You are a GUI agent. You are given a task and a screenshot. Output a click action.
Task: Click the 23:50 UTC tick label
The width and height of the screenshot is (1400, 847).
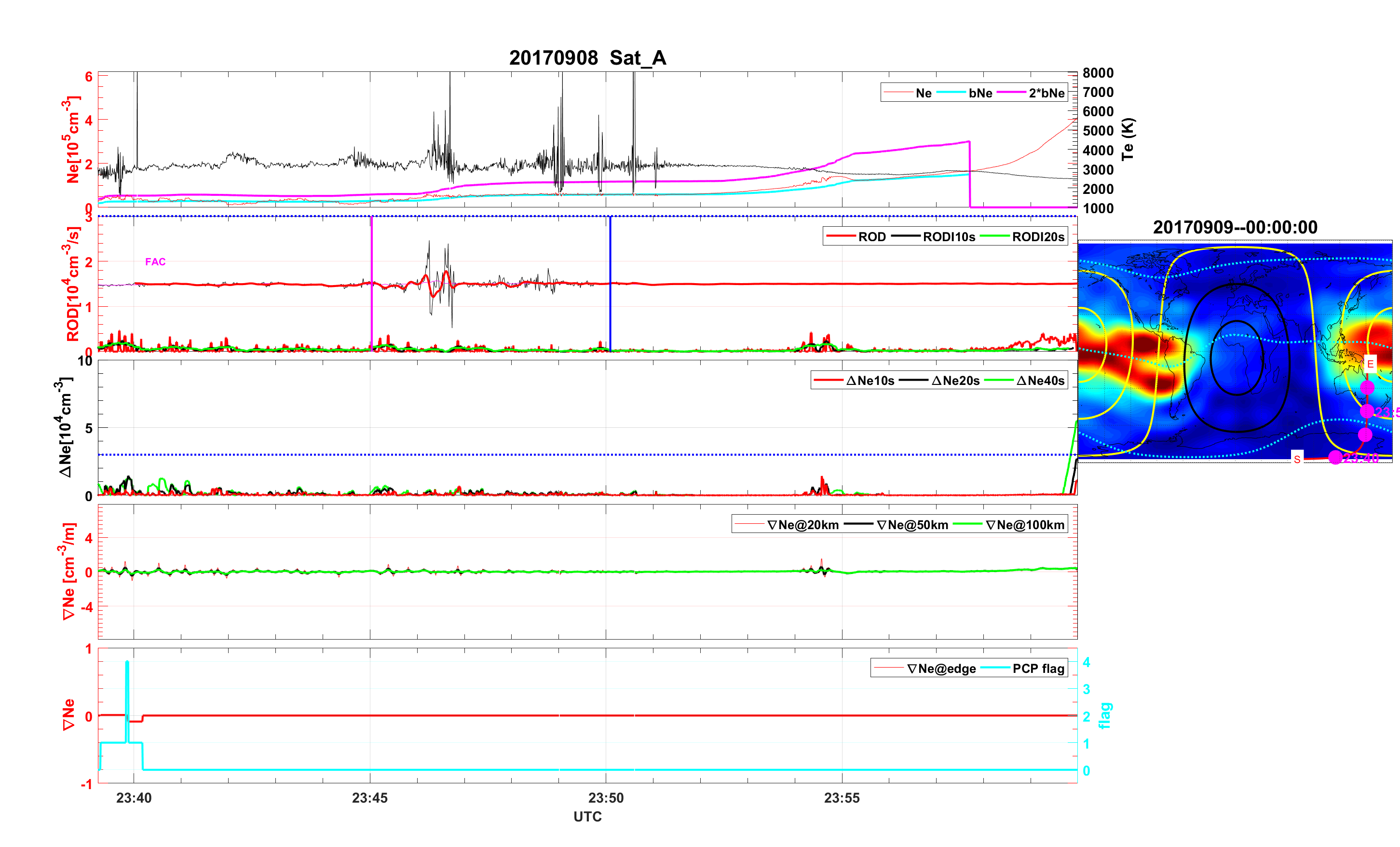click(606, 798)
